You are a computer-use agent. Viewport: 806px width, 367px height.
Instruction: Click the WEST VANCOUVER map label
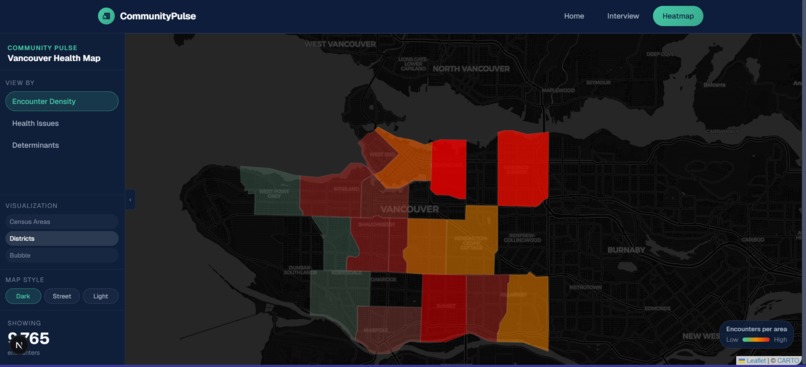[340, 44]
